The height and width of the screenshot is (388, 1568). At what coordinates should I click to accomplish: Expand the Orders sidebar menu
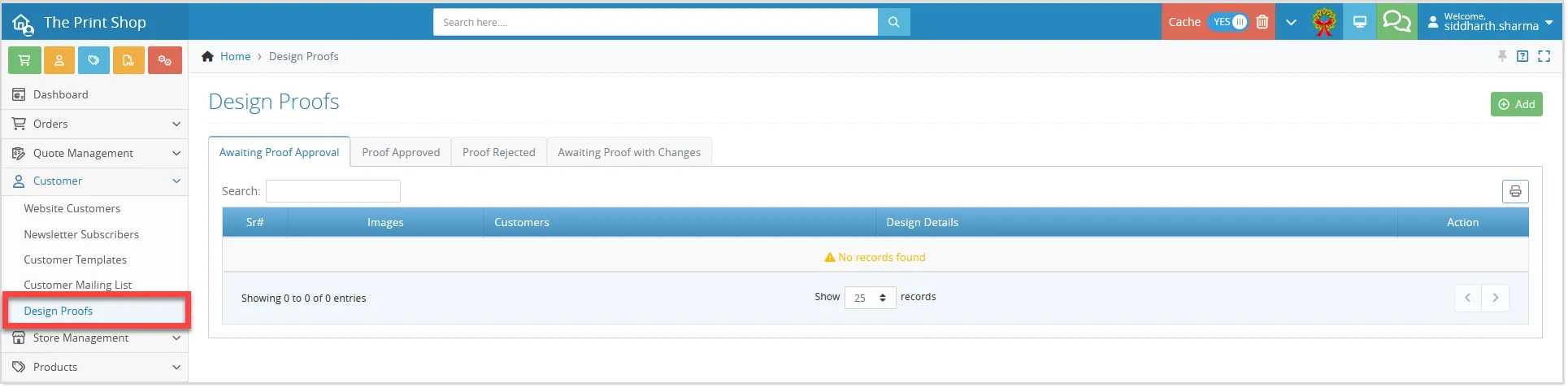[94, 124]
